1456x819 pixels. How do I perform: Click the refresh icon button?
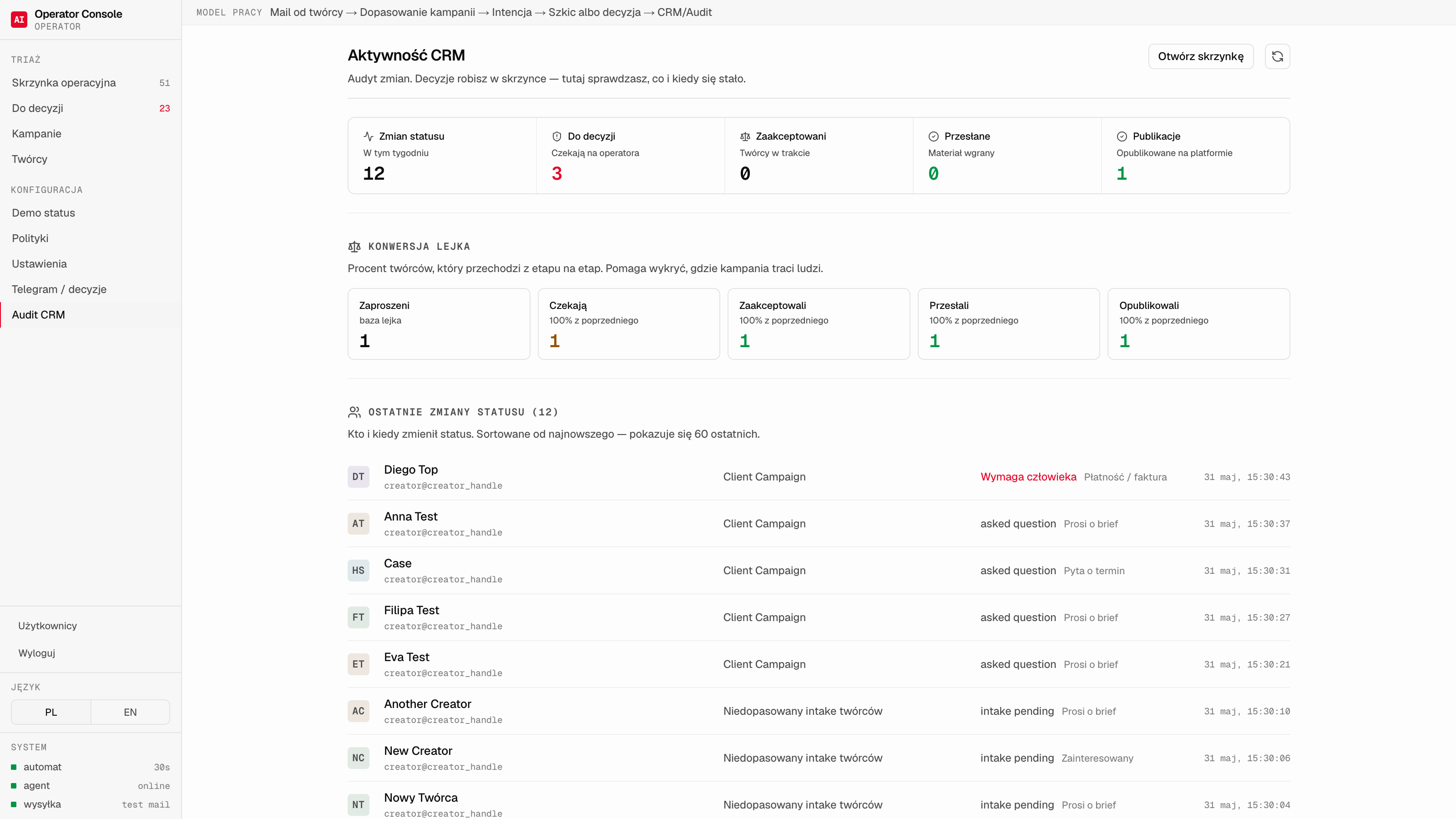pos(1277,56)
